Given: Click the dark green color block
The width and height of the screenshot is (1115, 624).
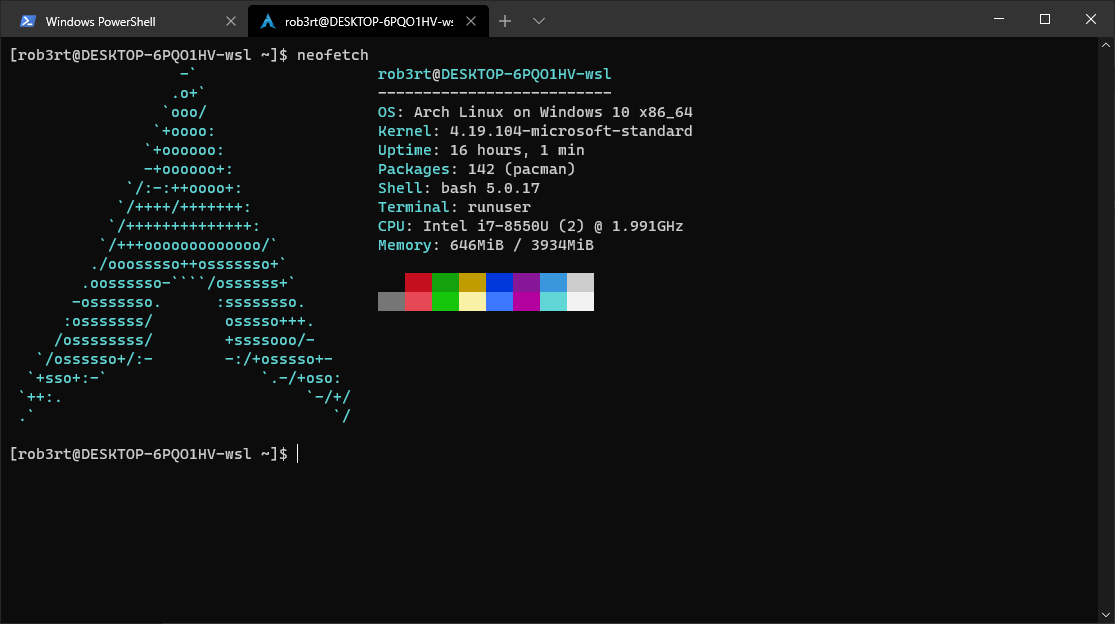Looking at the screenshot, I should coord(445,282).
